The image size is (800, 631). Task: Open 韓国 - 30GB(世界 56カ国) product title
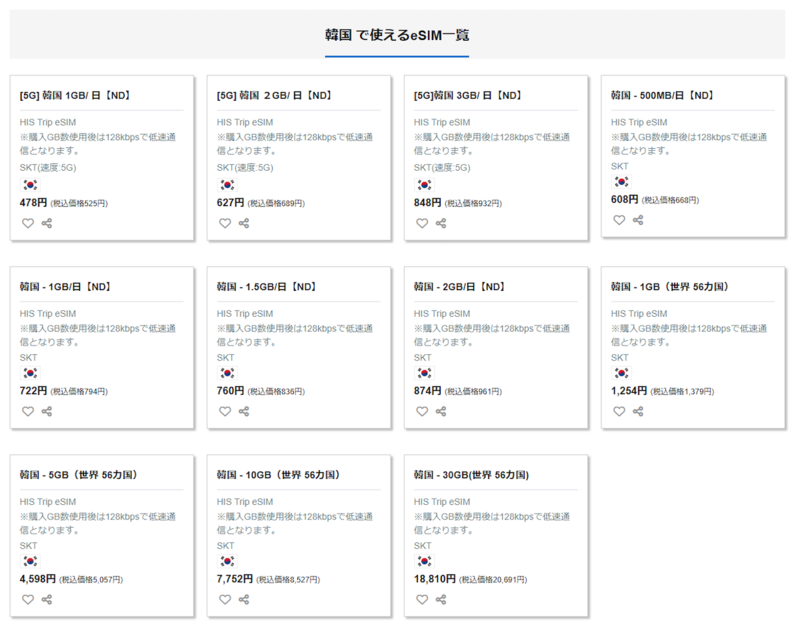471,475
